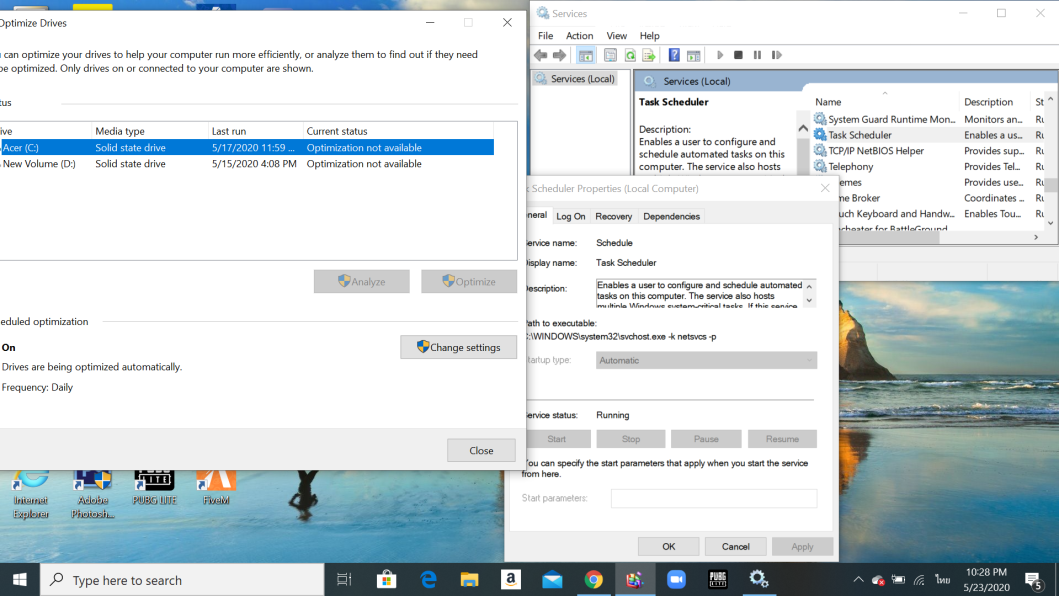Switch to the Recovery tab

pos(613,216)
